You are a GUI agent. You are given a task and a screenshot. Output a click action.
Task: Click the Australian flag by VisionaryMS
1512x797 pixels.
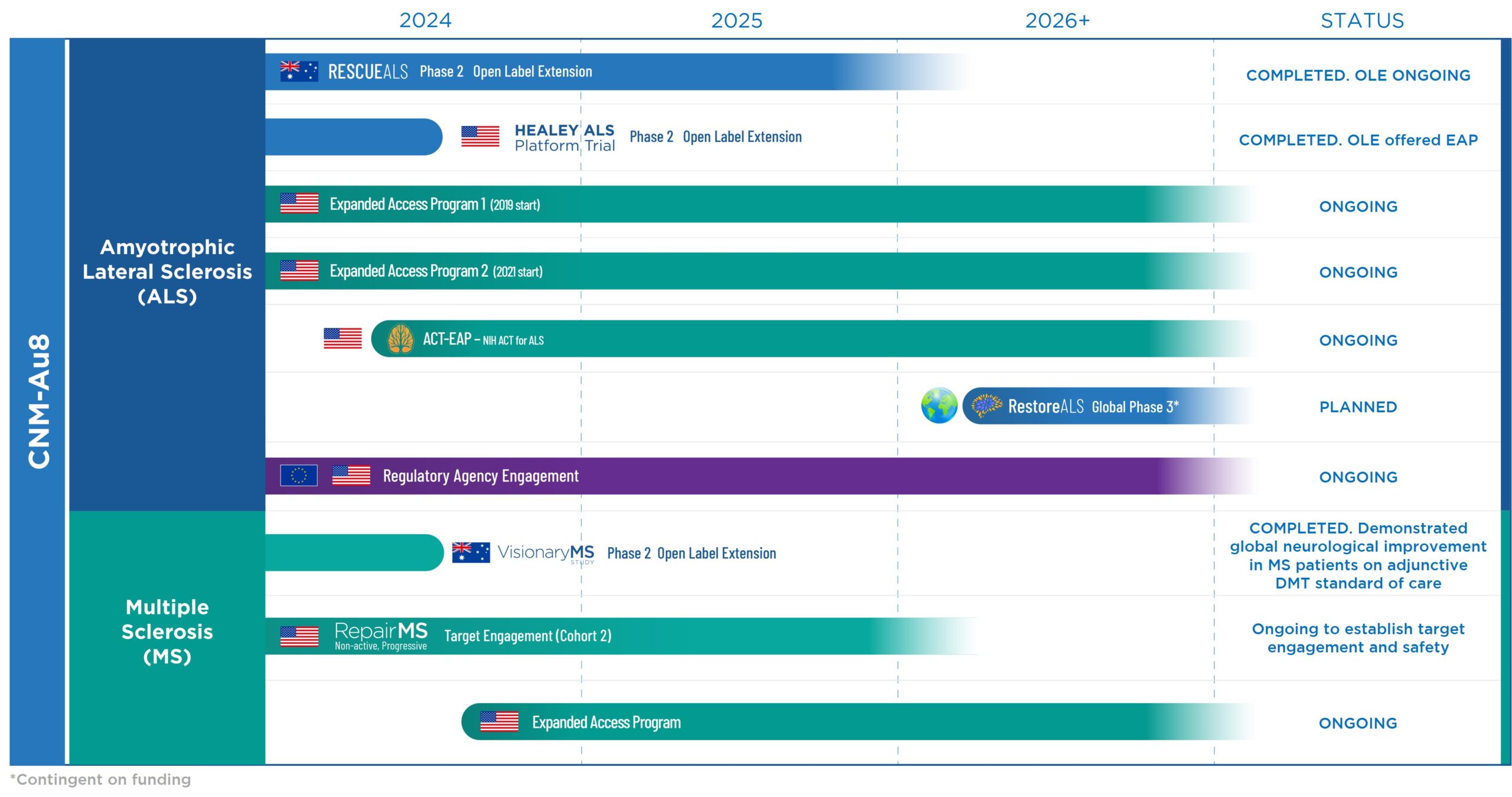coord(470,552)
